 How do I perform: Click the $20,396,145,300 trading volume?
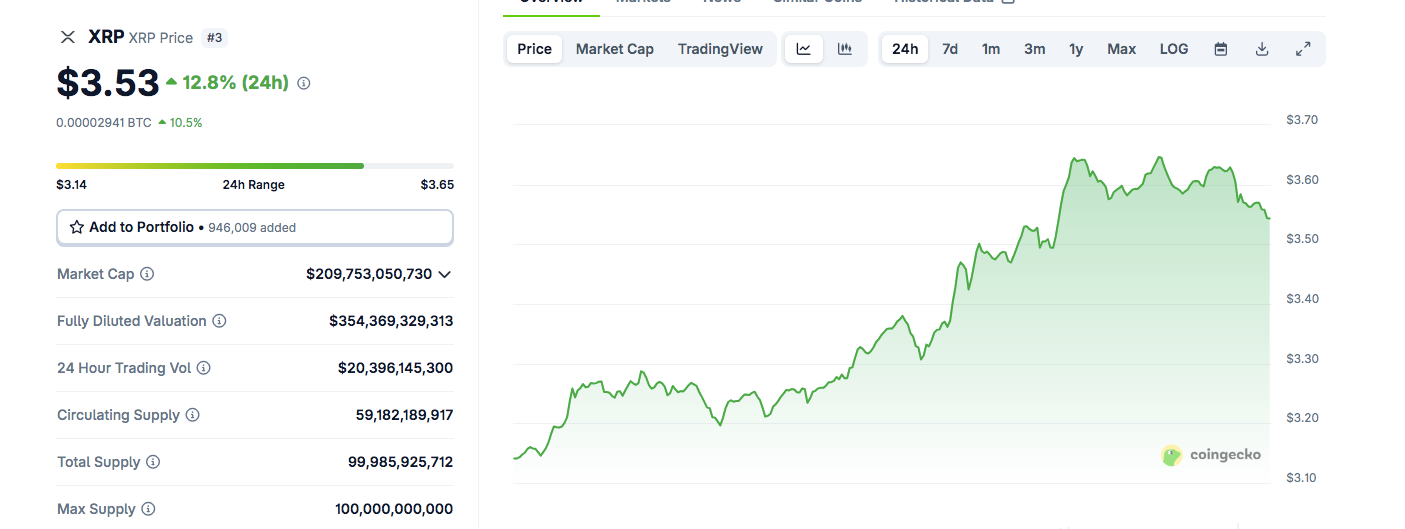pos(395,368)
